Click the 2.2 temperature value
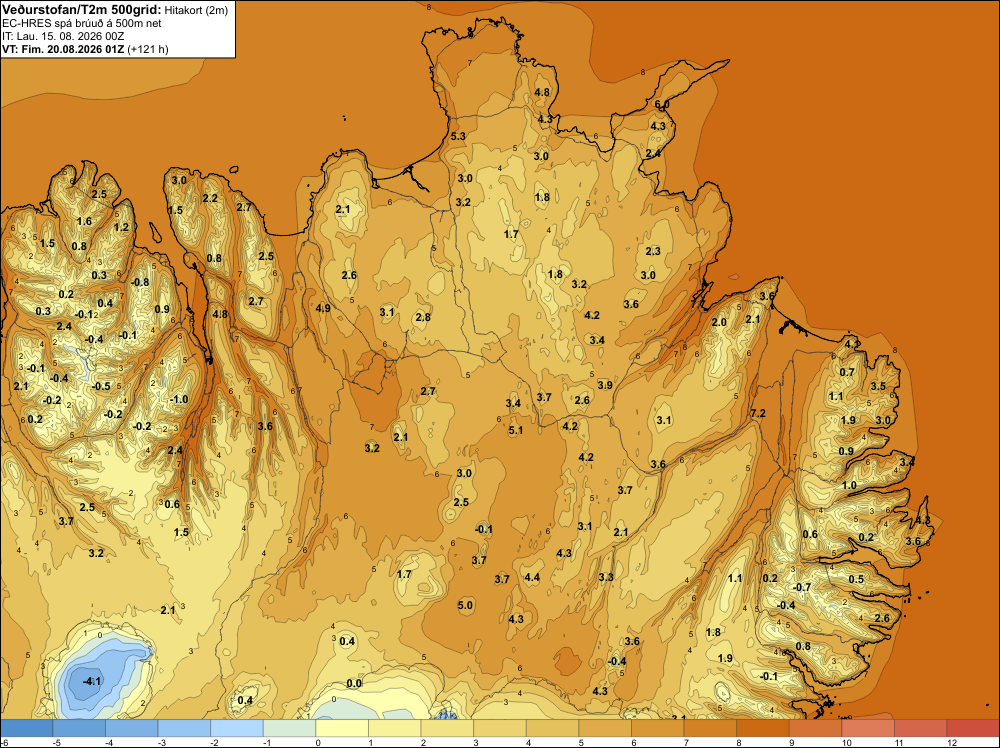 coord(210,198)
